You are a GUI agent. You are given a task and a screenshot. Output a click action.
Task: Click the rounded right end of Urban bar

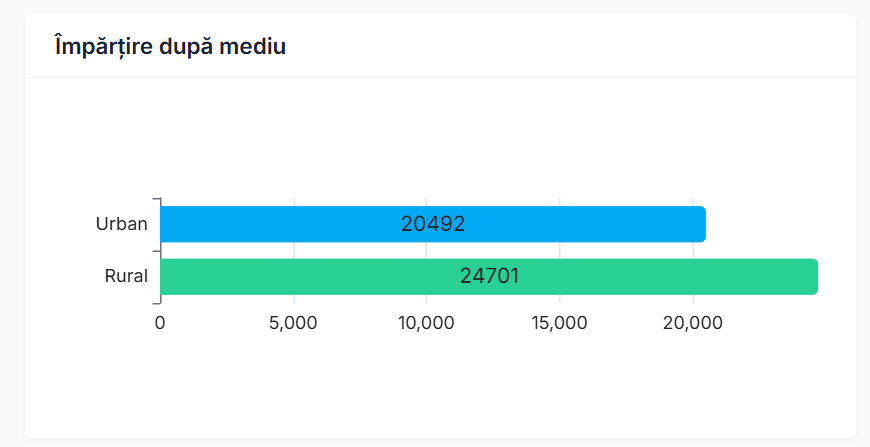coord(702,224)
